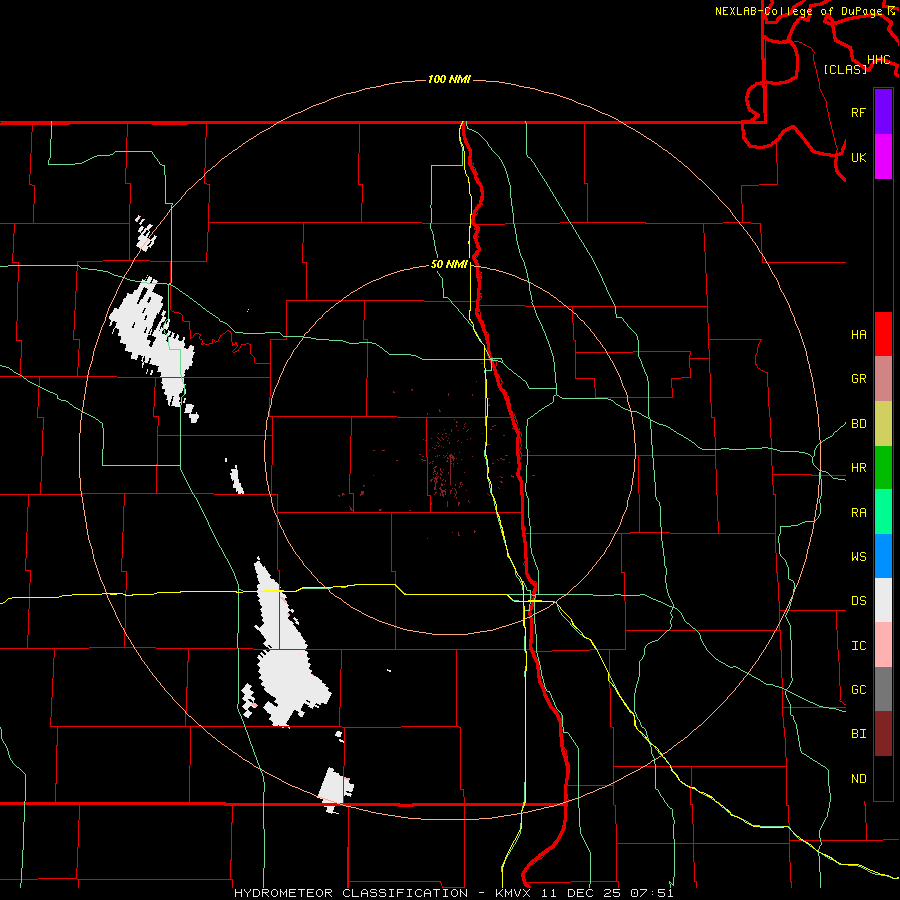This screenshot has width=900, height=900.
Task: Click the KMVX radar site identifier
Action: point(514,893)
